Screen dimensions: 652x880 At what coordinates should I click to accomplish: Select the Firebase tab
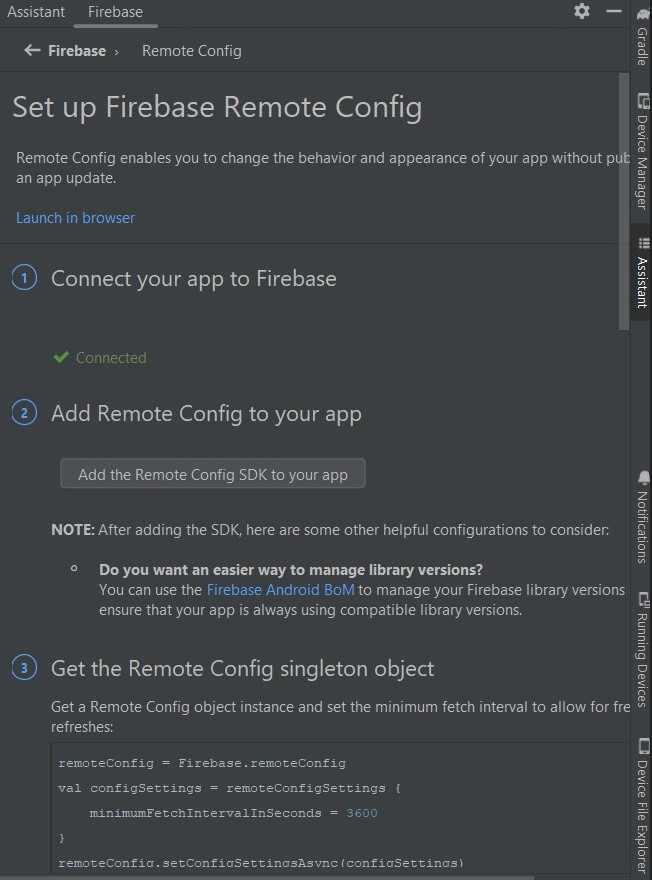point(114,12)
